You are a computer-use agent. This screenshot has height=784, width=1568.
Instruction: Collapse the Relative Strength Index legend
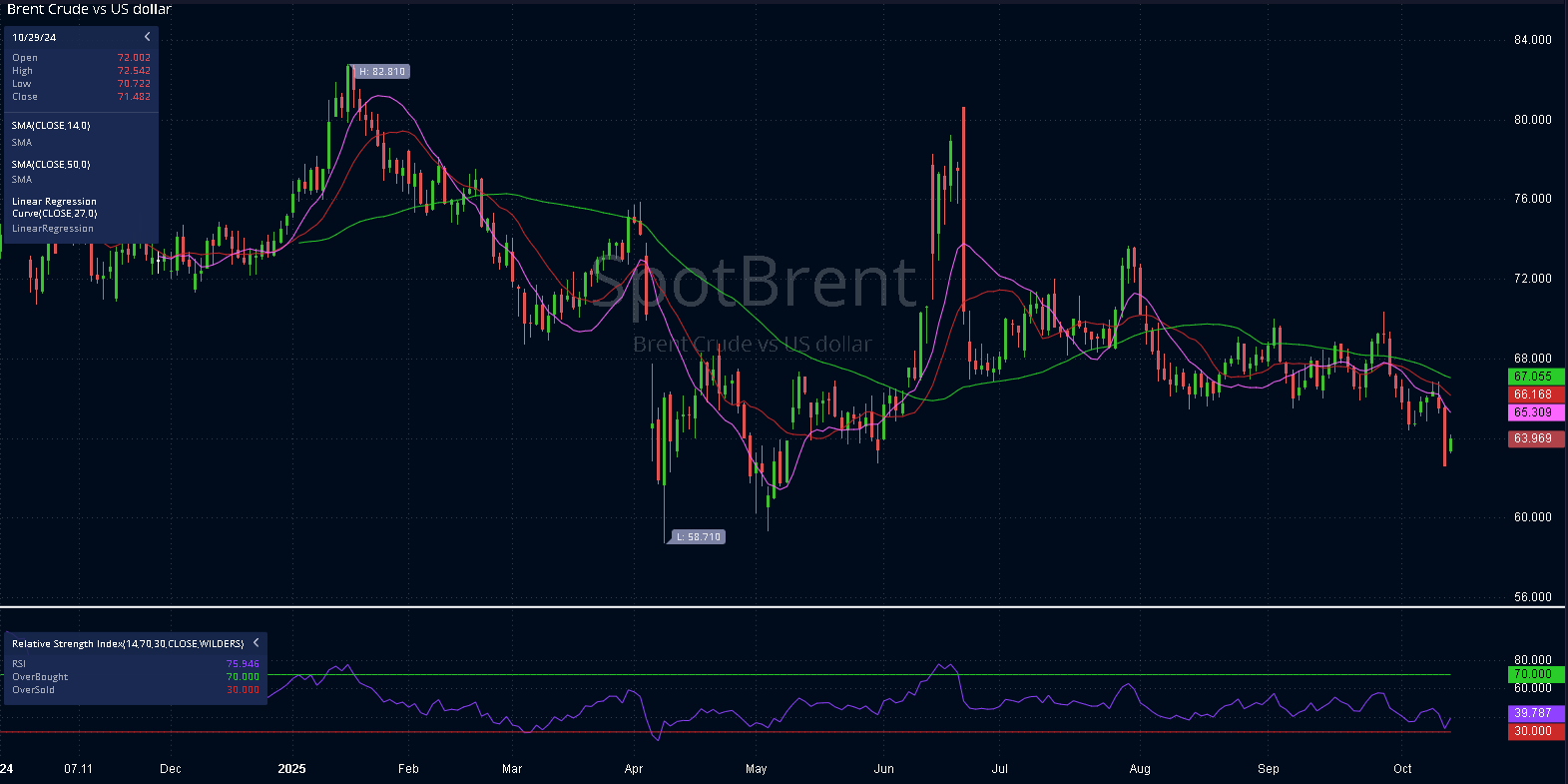tap(256, 643)
